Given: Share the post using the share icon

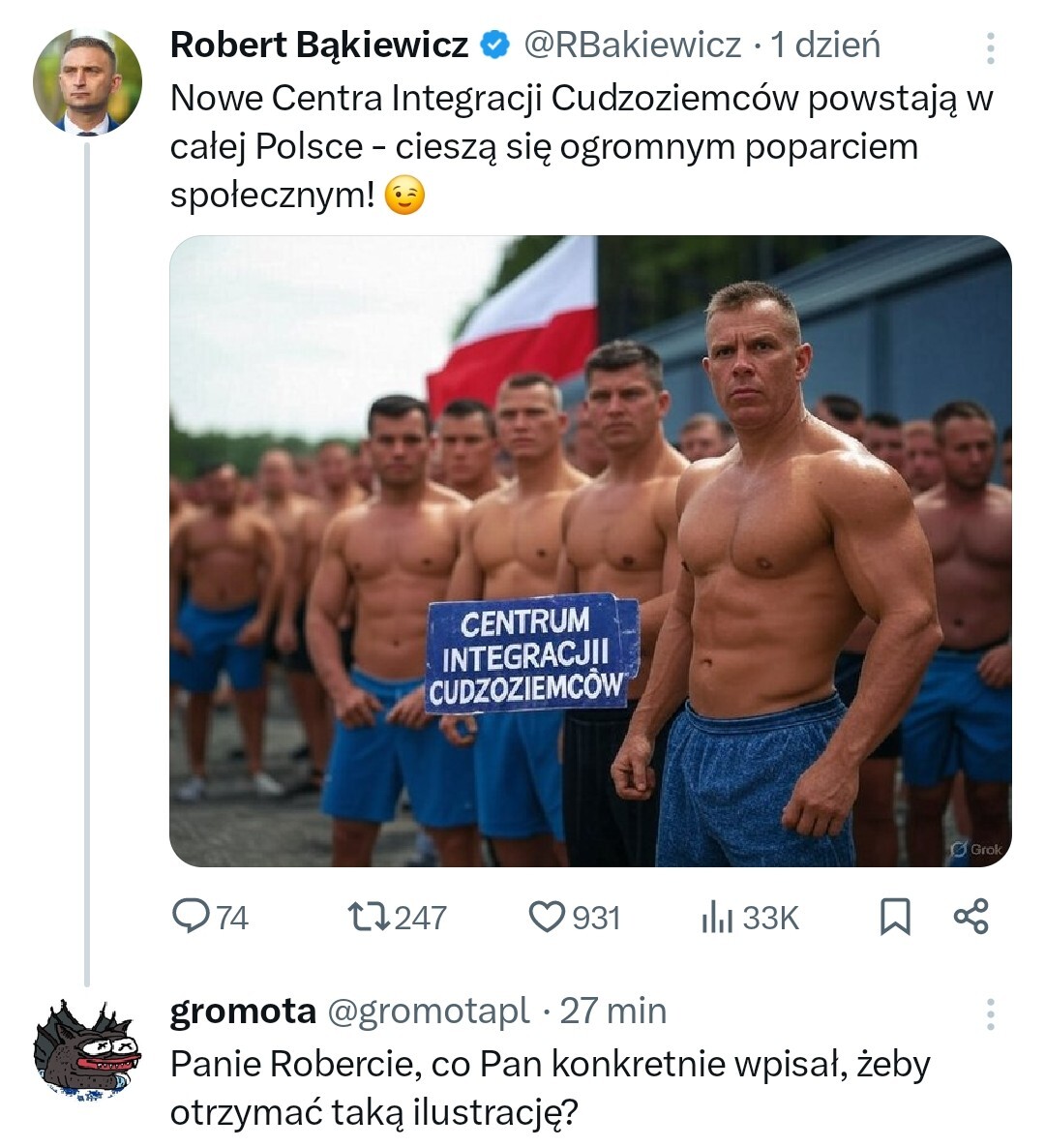Looking at the screenshot, I should coord(971,917).
